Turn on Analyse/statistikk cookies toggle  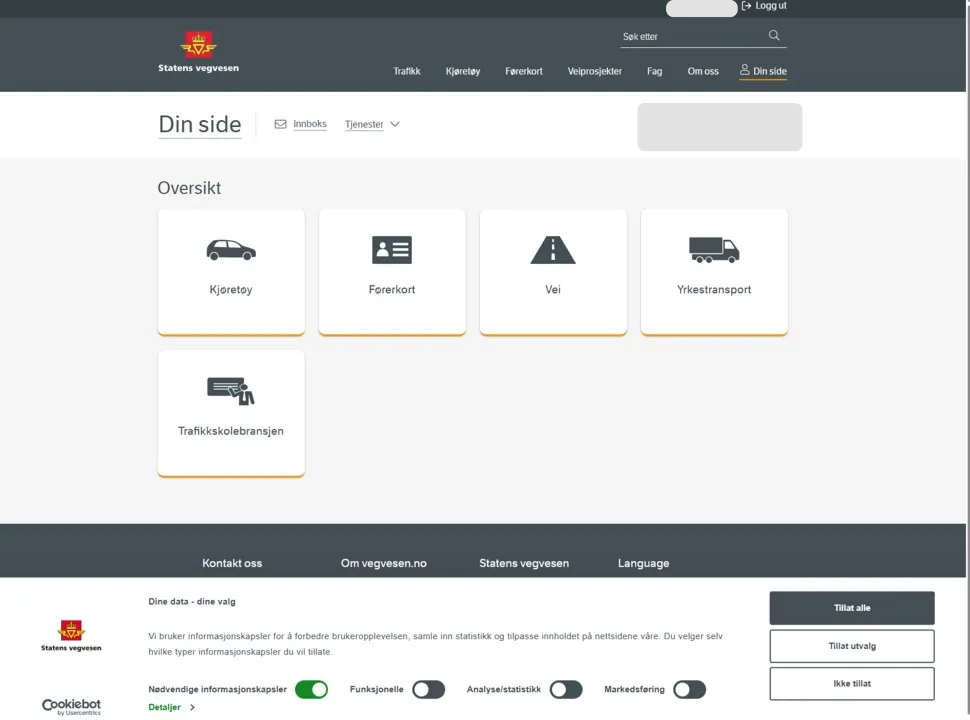(566, 689)
